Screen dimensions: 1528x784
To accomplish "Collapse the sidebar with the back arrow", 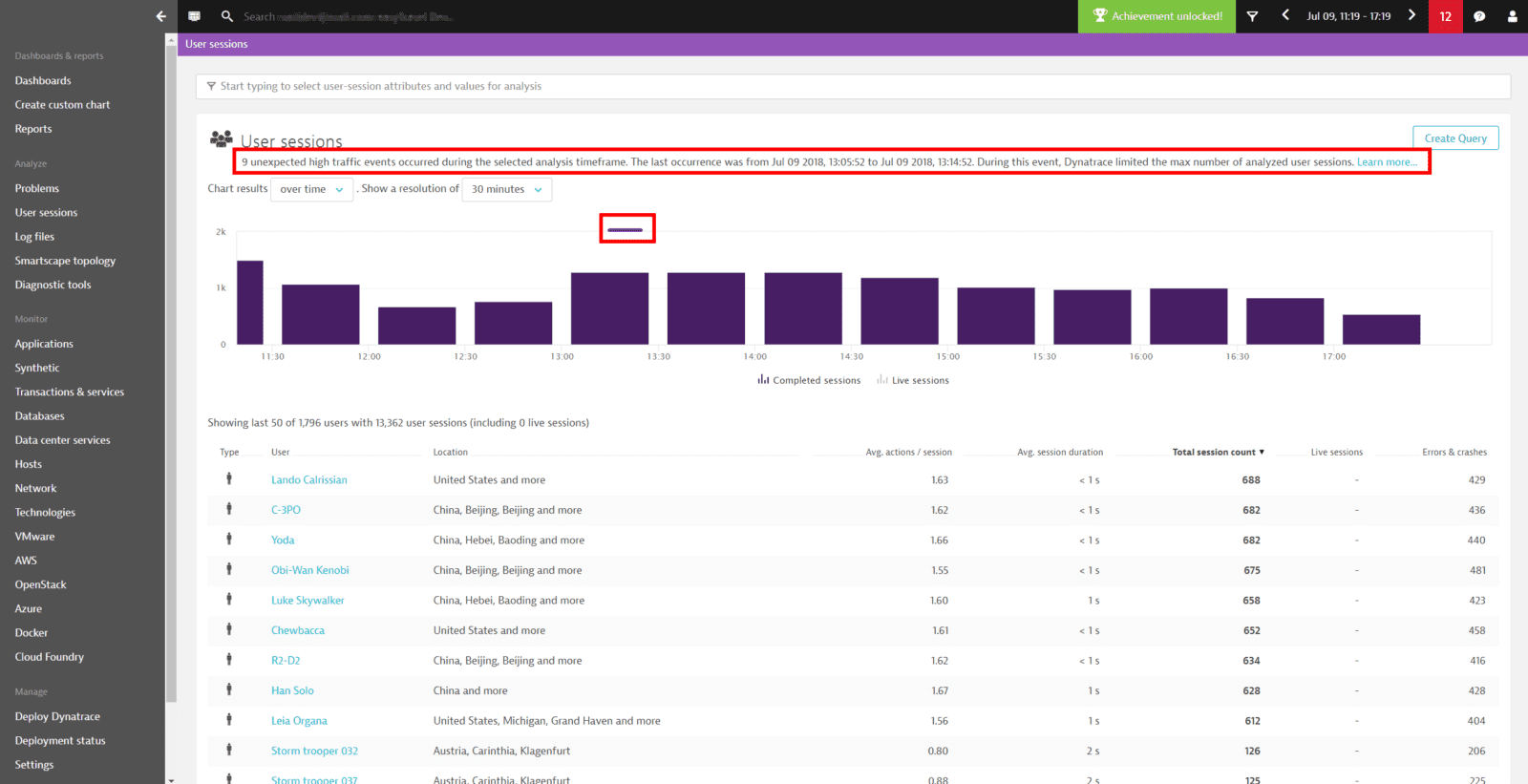I will tap(160, 16).
